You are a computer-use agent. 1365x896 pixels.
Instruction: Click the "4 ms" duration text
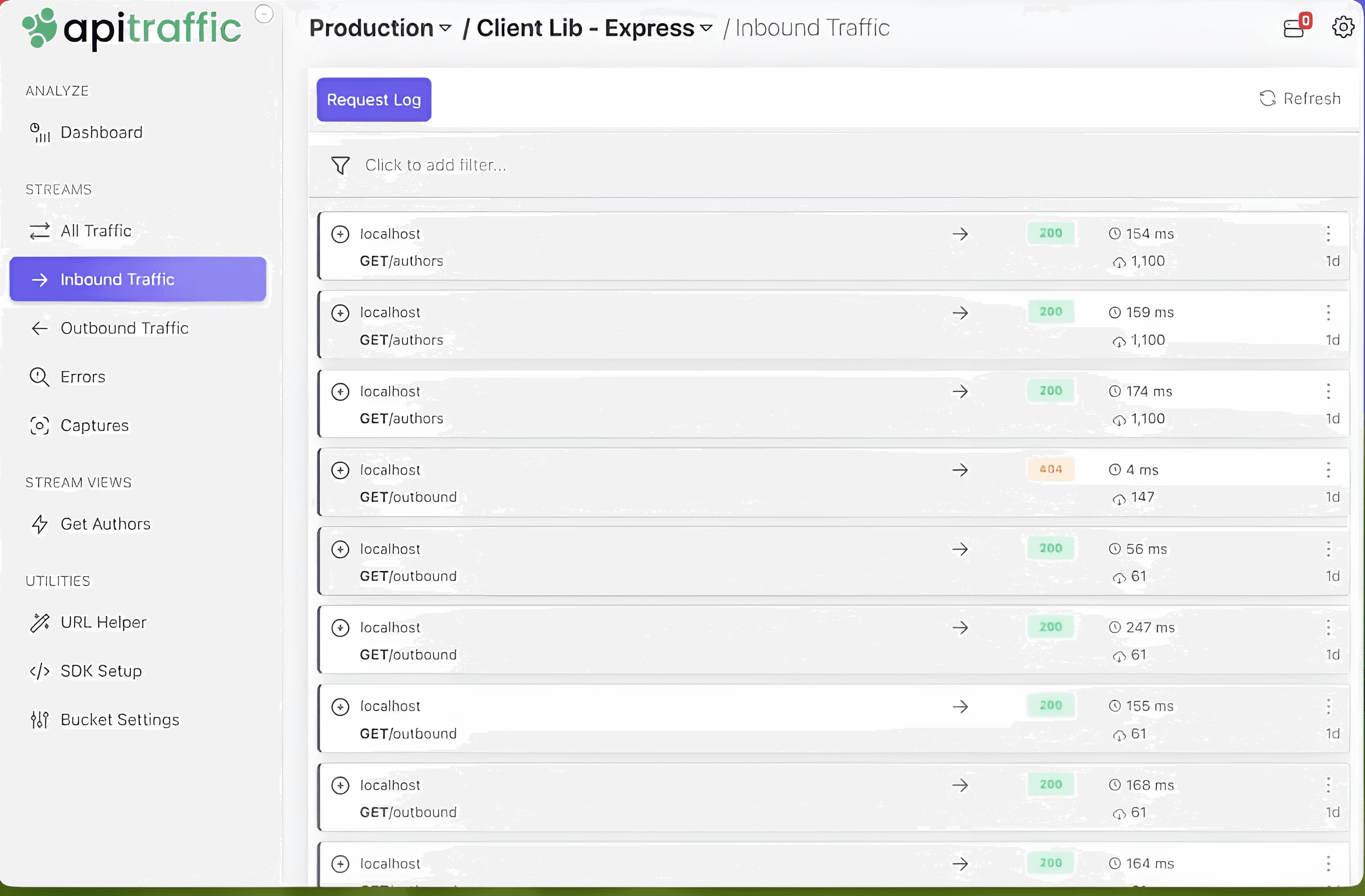point(1142,470)
